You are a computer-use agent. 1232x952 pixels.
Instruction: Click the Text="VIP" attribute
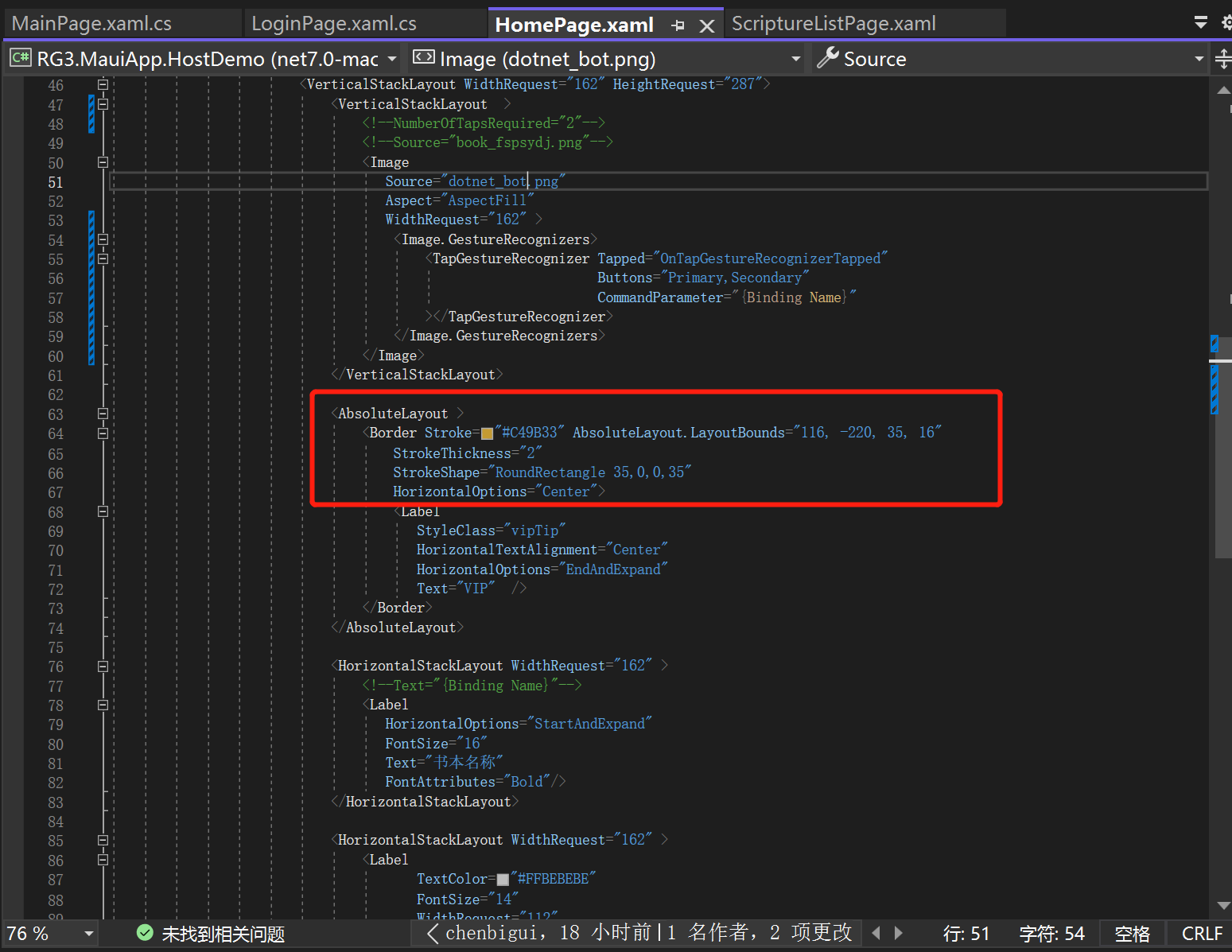point(456,589)
